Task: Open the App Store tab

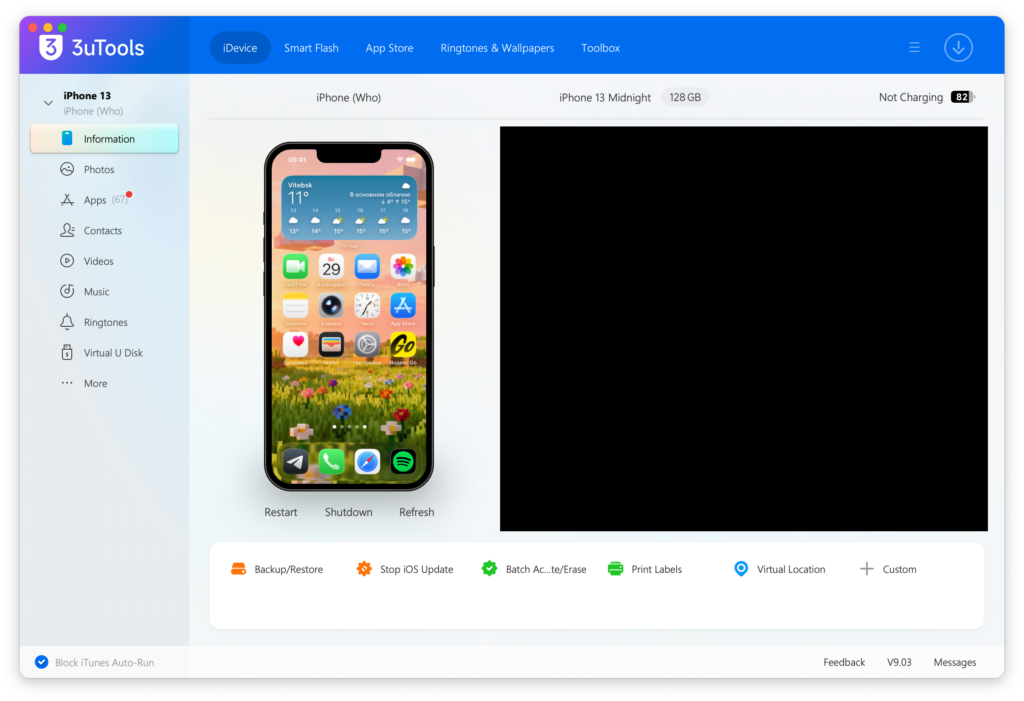Action: click(389, 48)
